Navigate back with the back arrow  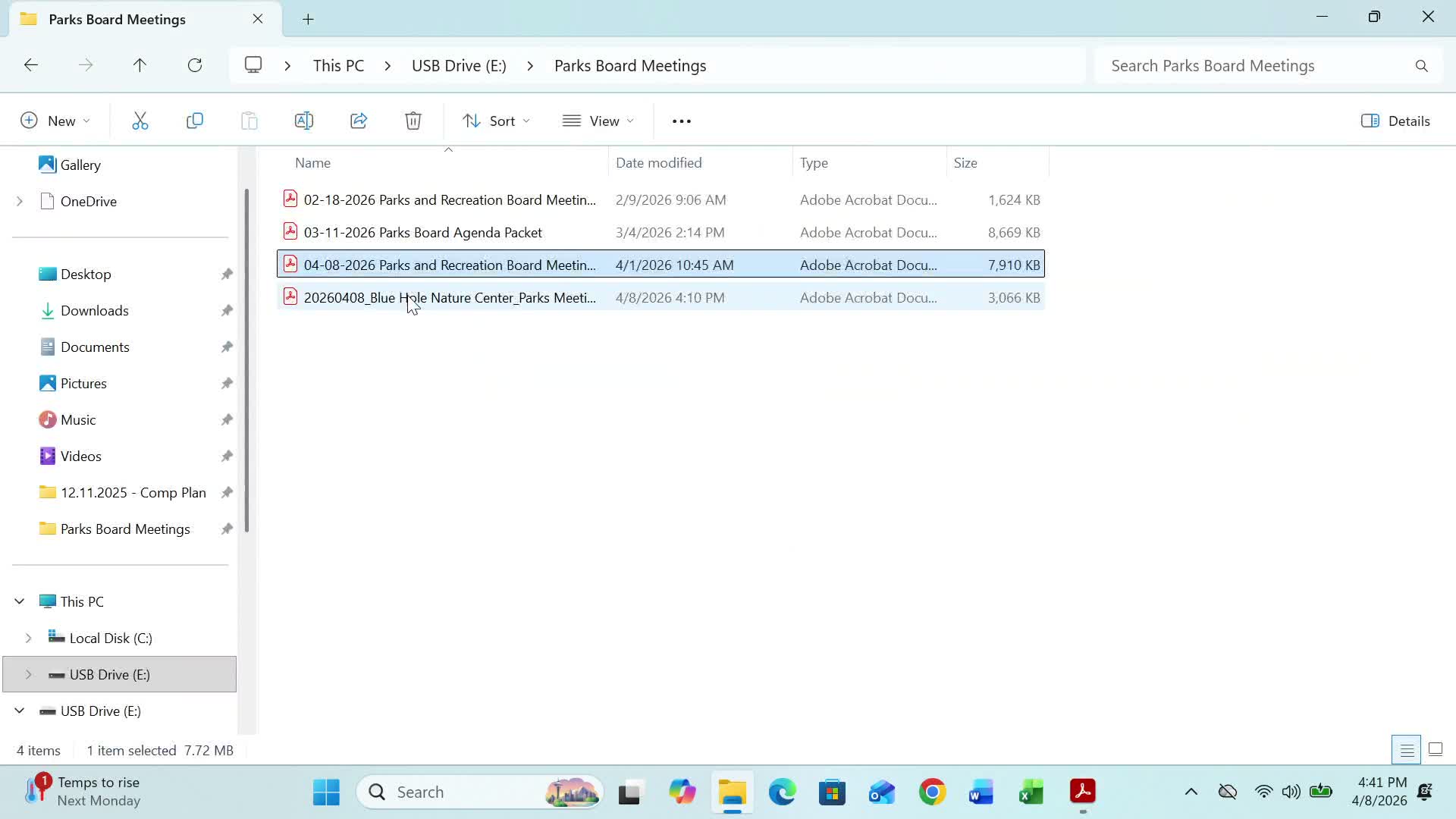pos(31,66)
